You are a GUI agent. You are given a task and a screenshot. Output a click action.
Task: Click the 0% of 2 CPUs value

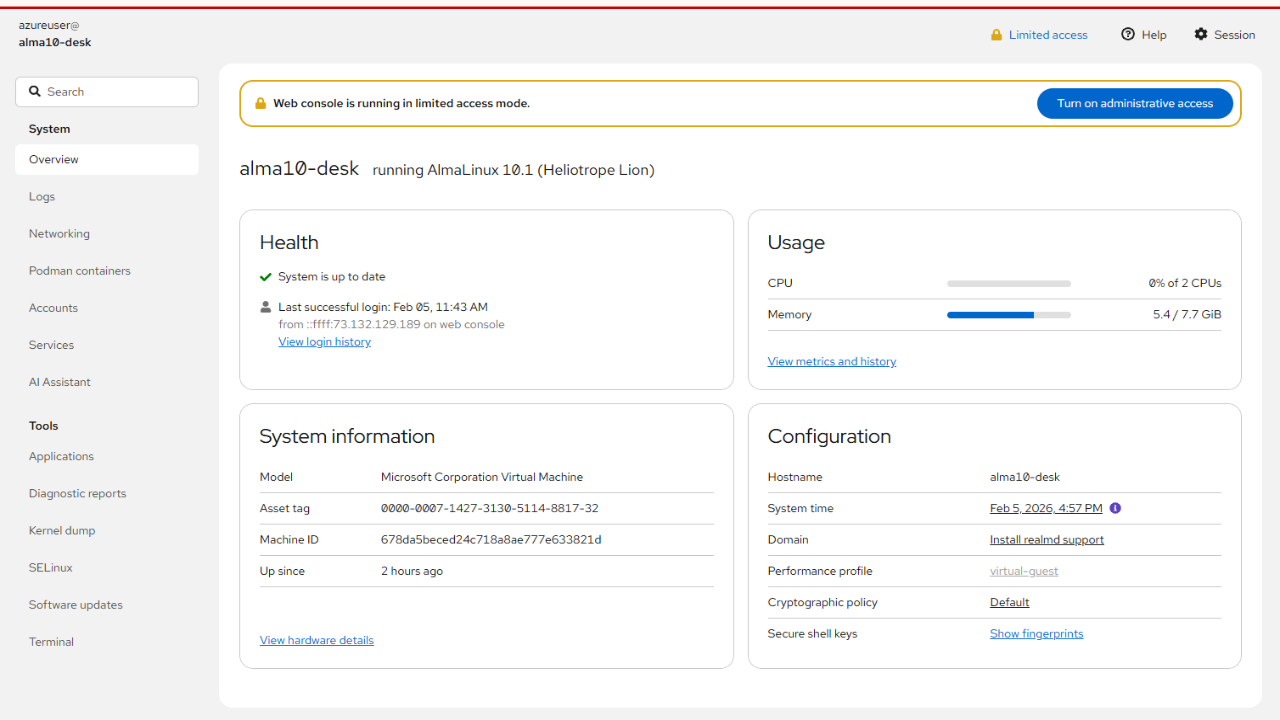tap(1185, 283)
